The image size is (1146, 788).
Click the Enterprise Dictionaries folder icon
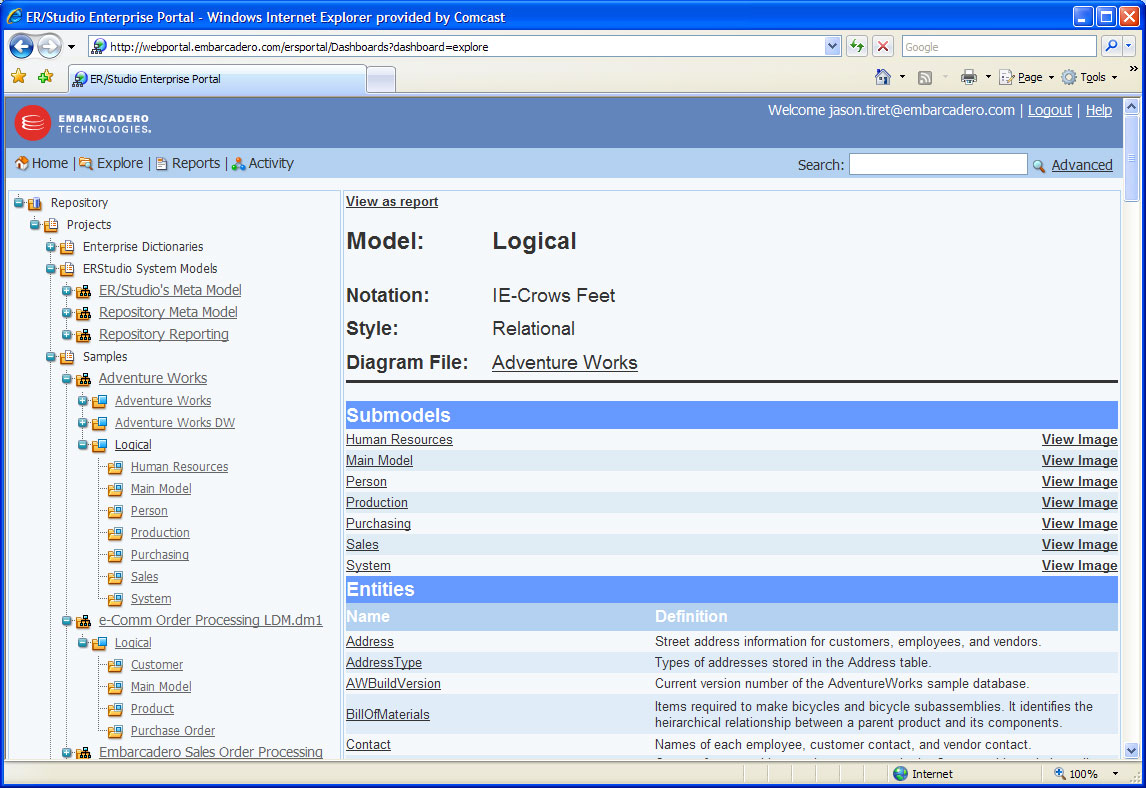point(67,247)
